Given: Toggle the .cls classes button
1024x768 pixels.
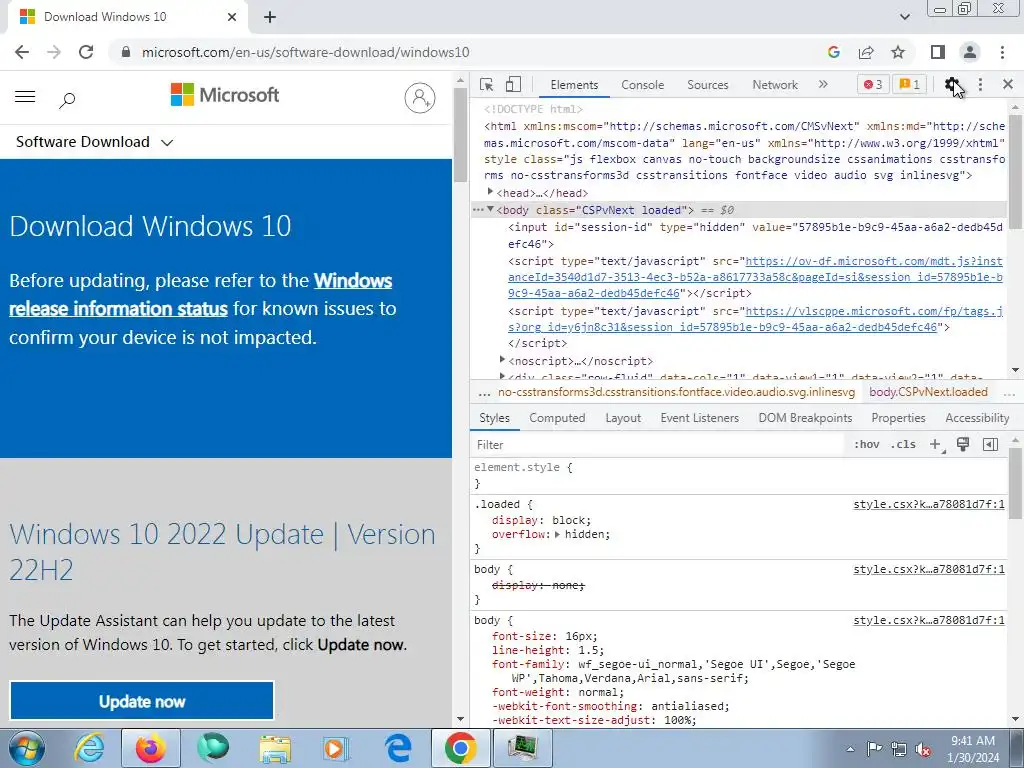Looking at the screenshot, I should point(904,445).
